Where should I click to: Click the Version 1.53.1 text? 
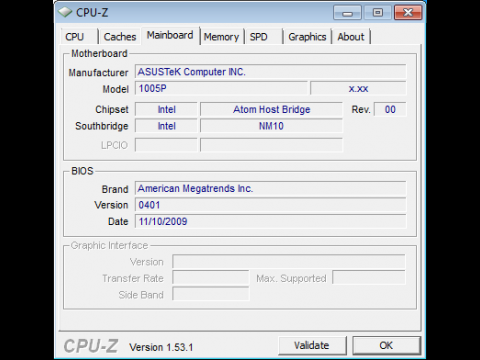[x=161, y=347]
